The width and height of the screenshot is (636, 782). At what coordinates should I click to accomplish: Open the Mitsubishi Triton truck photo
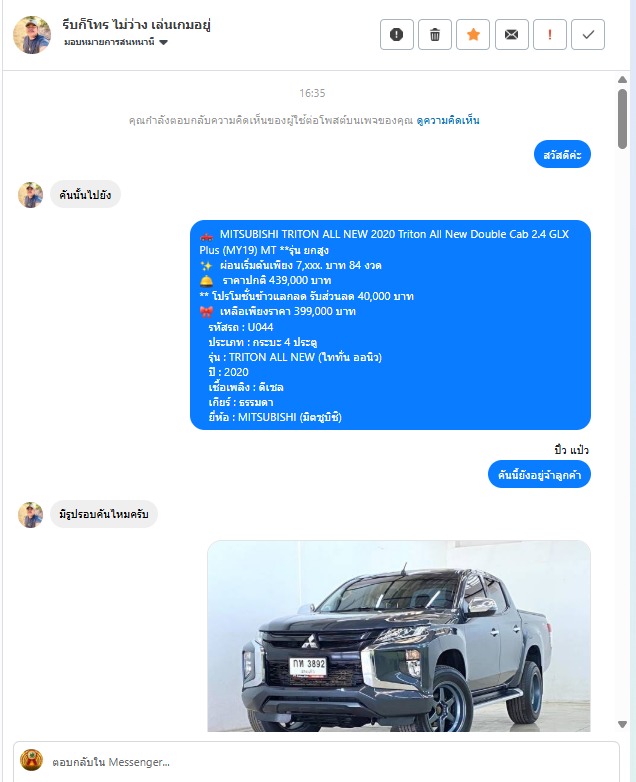tap(399, 636)
